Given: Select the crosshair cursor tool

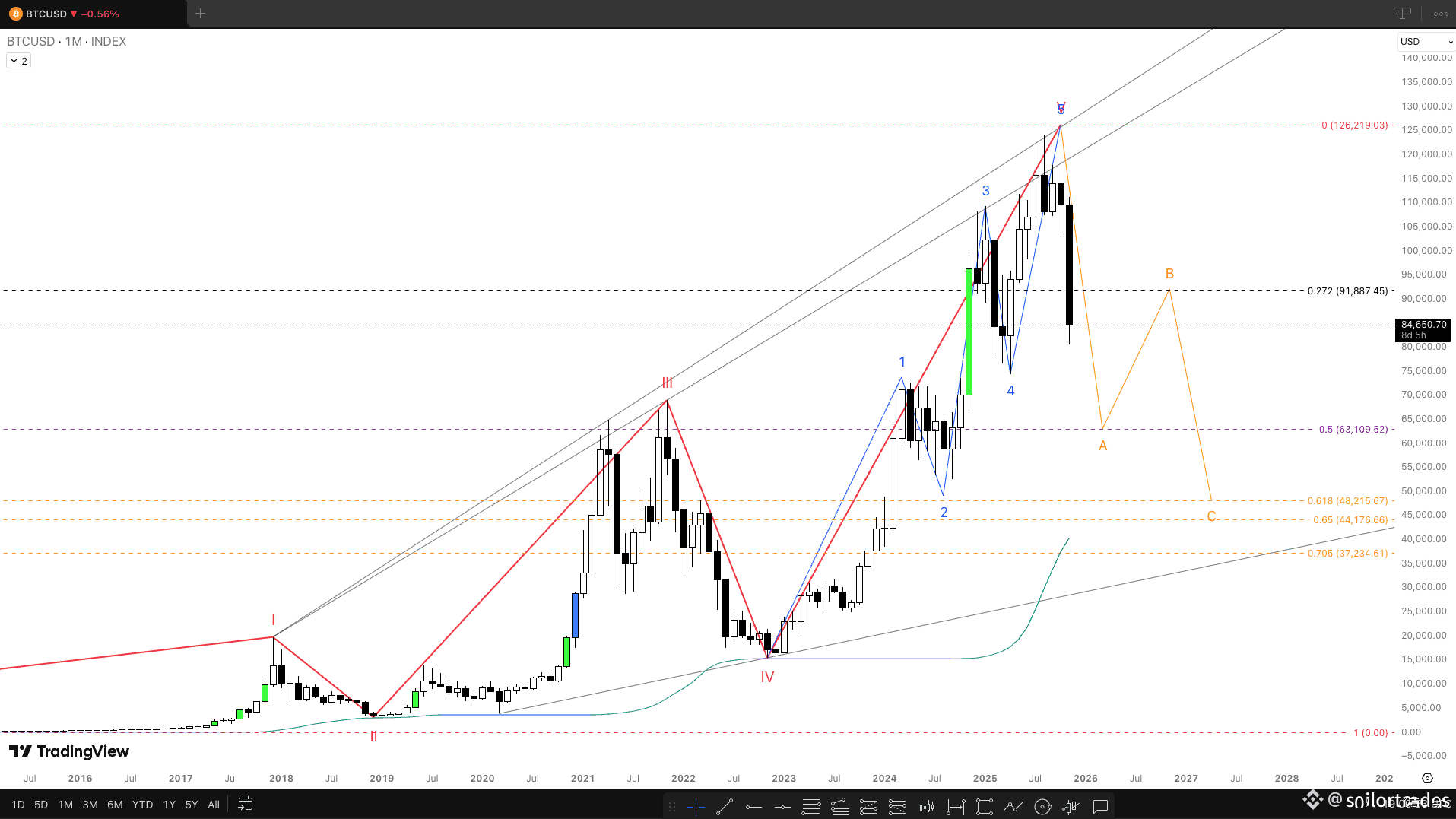Looking at the screenshot, I should [696, 806].
